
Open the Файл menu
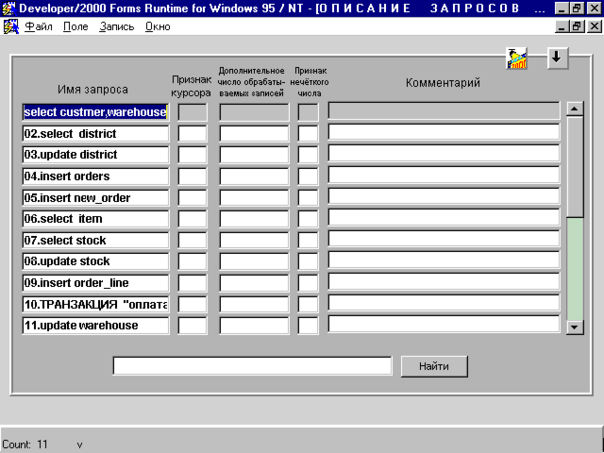38,27
